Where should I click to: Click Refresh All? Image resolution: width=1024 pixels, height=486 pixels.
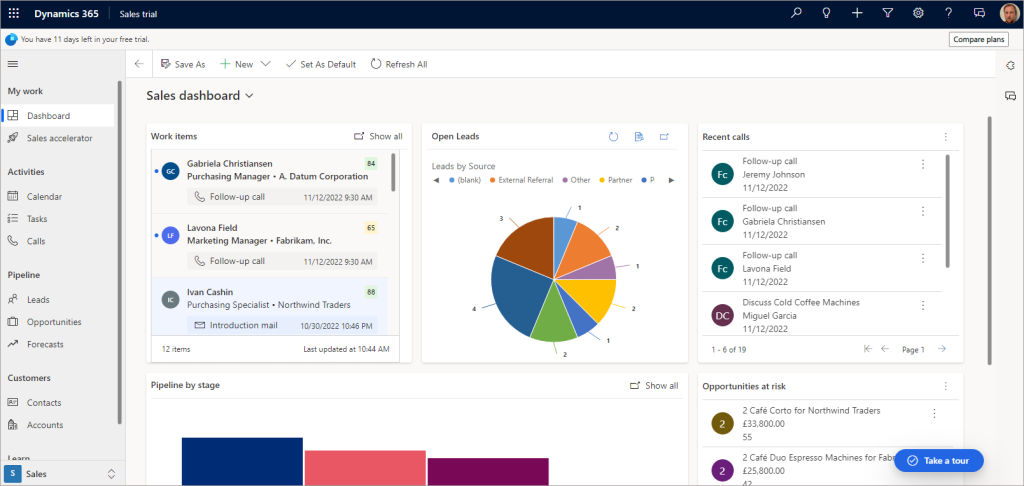pyautogui.click(x=399, y=64)
